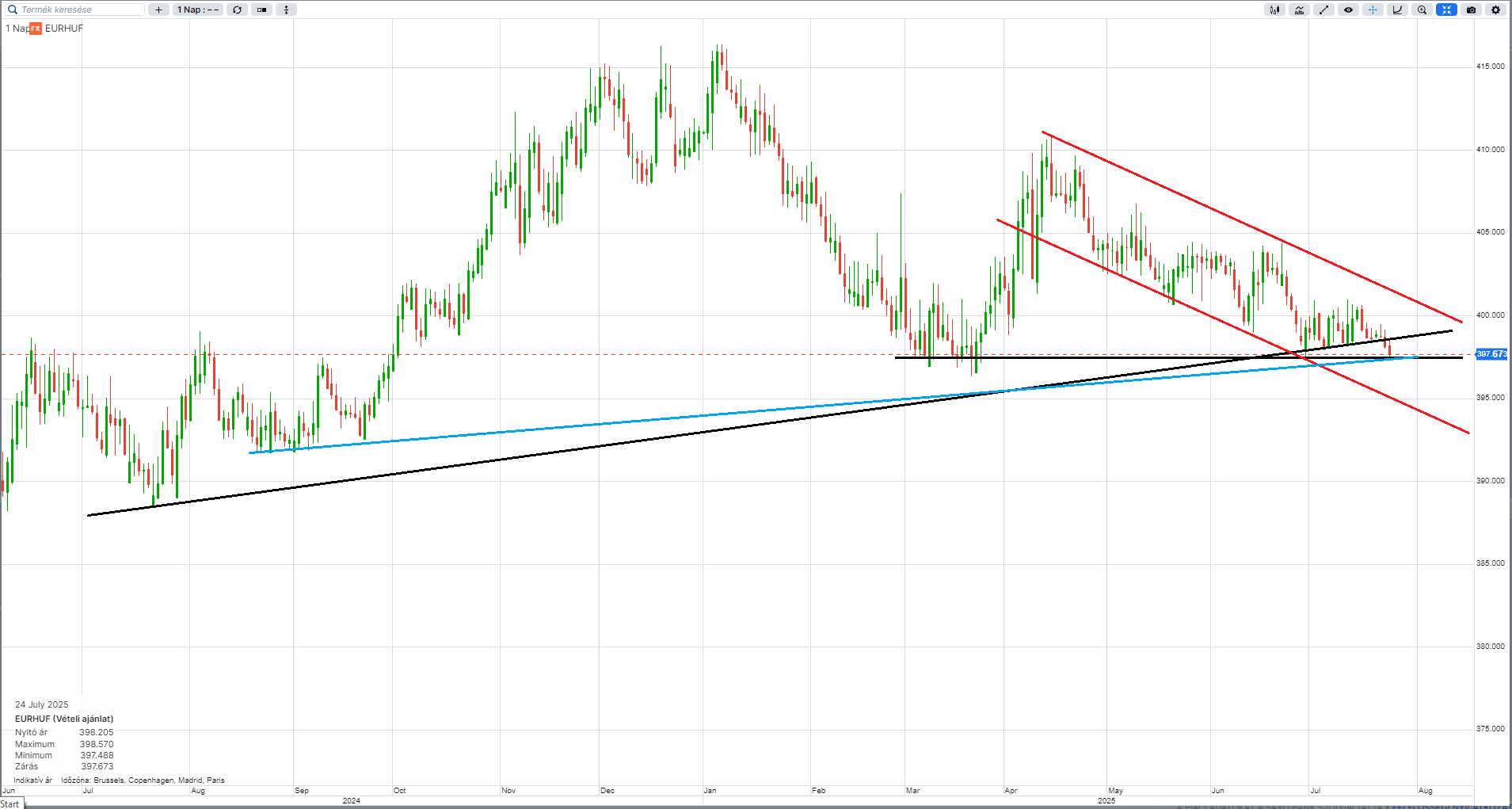Open the candlestick chart type selector
The height and width of the screenshot is (809, 1512).
1275,10
